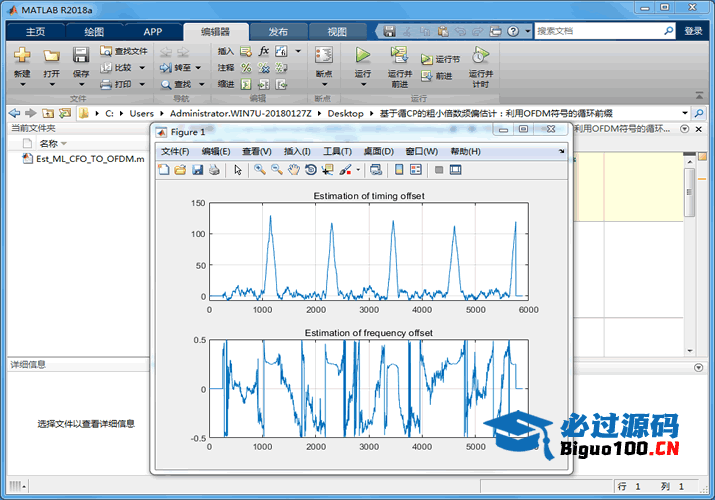Click the New (新建) plus icon
This screenshot has height=500, width=715.
coord(22,55)
